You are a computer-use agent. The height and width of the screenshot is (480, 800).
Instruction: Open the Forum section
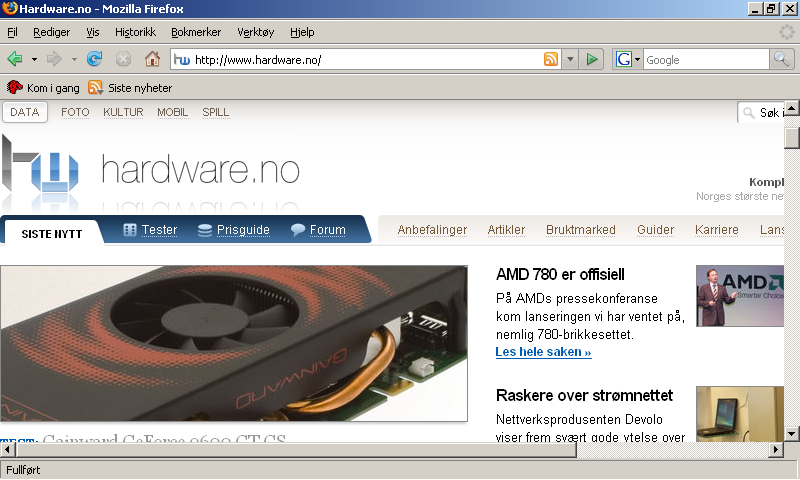coord(318,230)
